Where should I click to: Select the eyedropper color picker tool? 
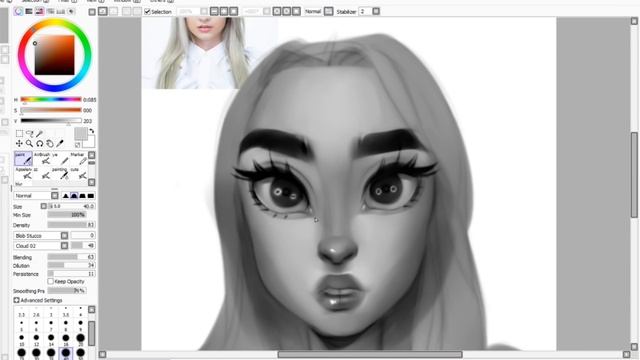(x=60, y=144)
